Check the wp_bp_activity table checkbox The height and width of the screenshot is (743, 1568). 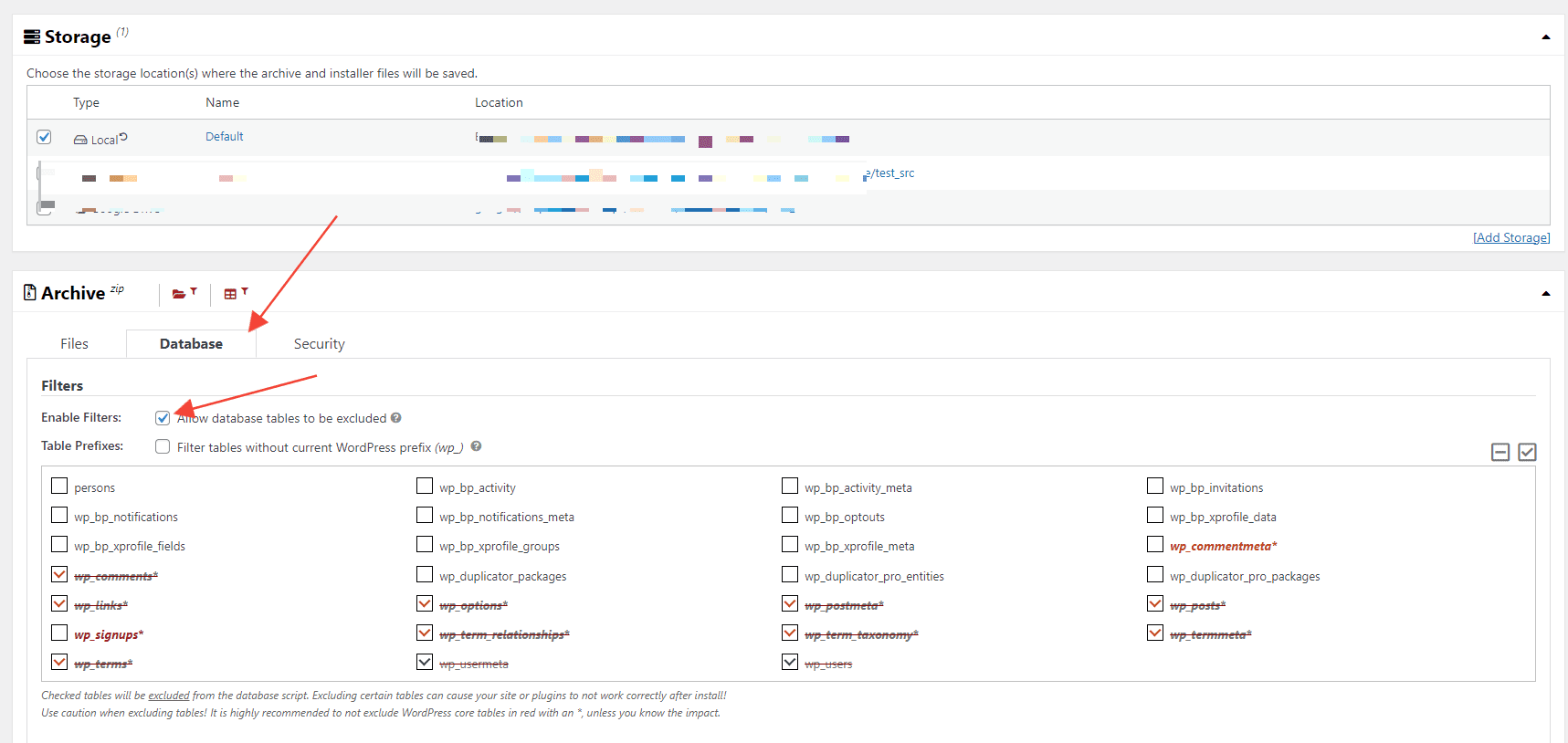point(425,487)
